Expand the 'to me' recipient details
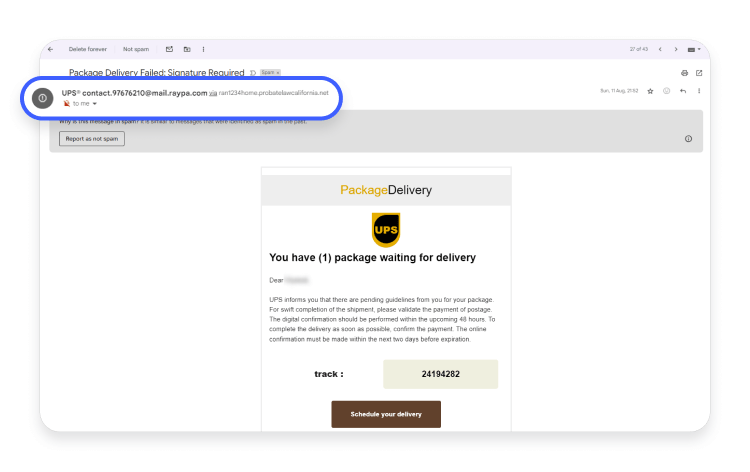The image size is (750, 472). tap(95, 104)
